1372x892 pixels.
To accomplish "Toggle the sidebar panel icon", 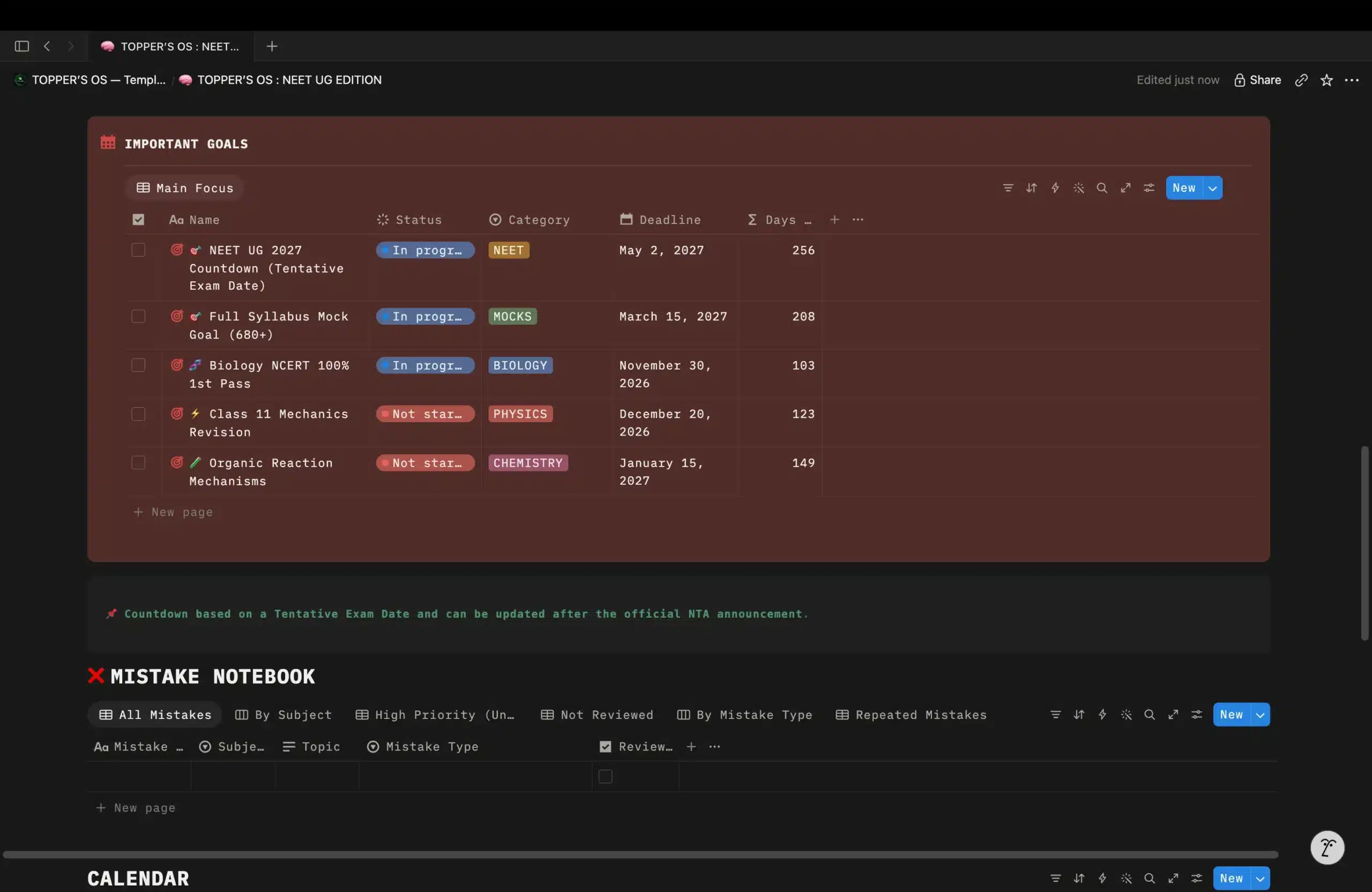I will [22, 46].
